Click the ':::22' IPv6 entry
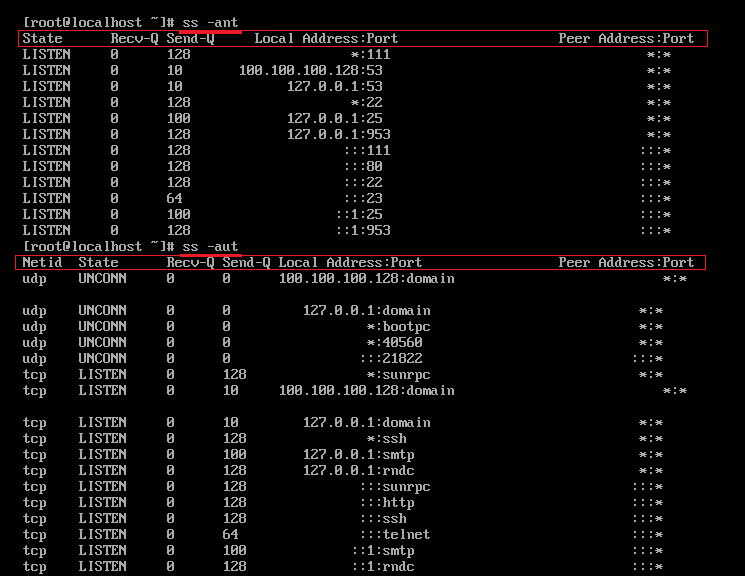This screenshot has height=576, width=745. [x=363, y=182]
